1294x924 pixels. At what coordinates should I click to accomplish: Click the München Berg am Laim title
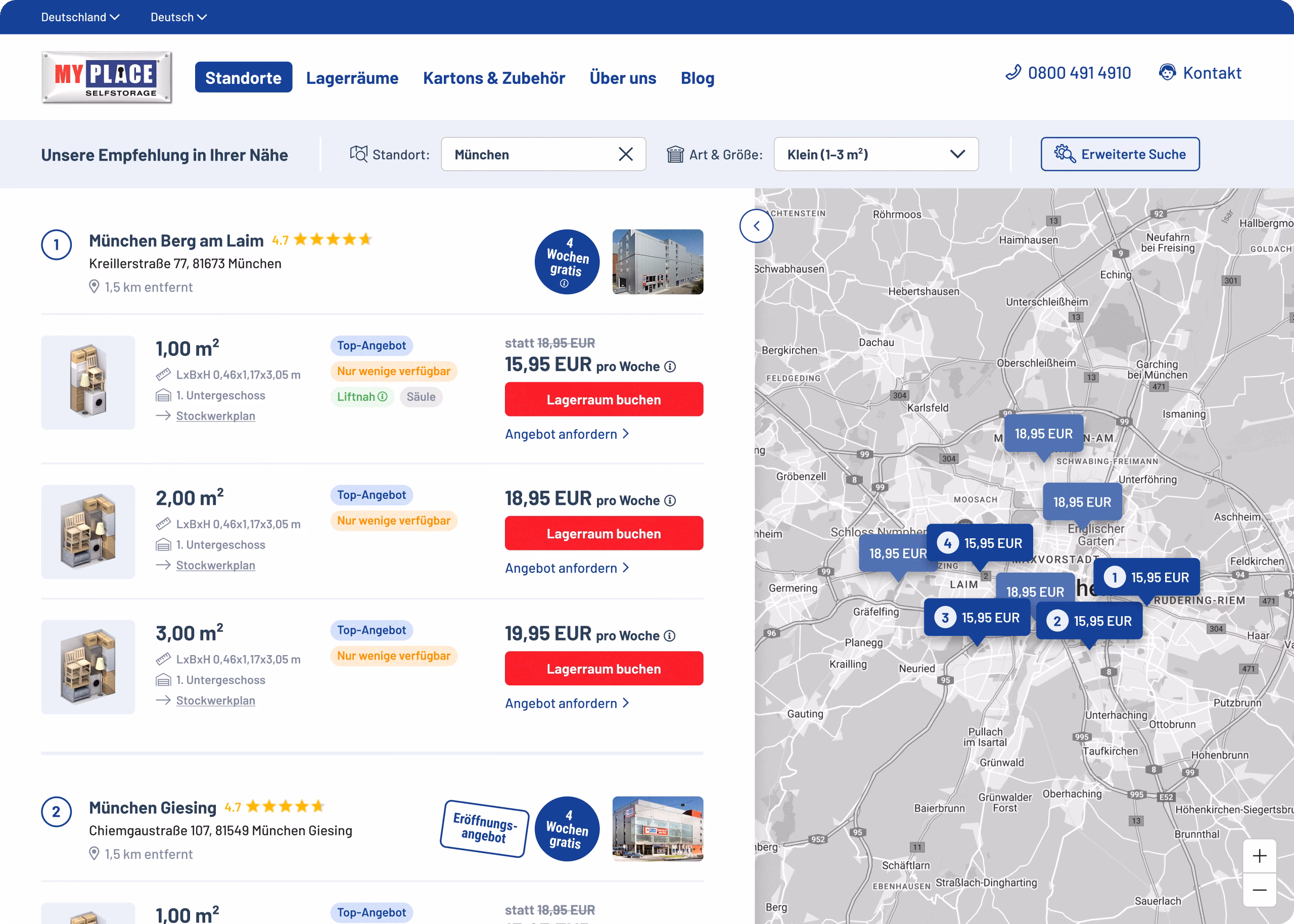click(176, 241)
